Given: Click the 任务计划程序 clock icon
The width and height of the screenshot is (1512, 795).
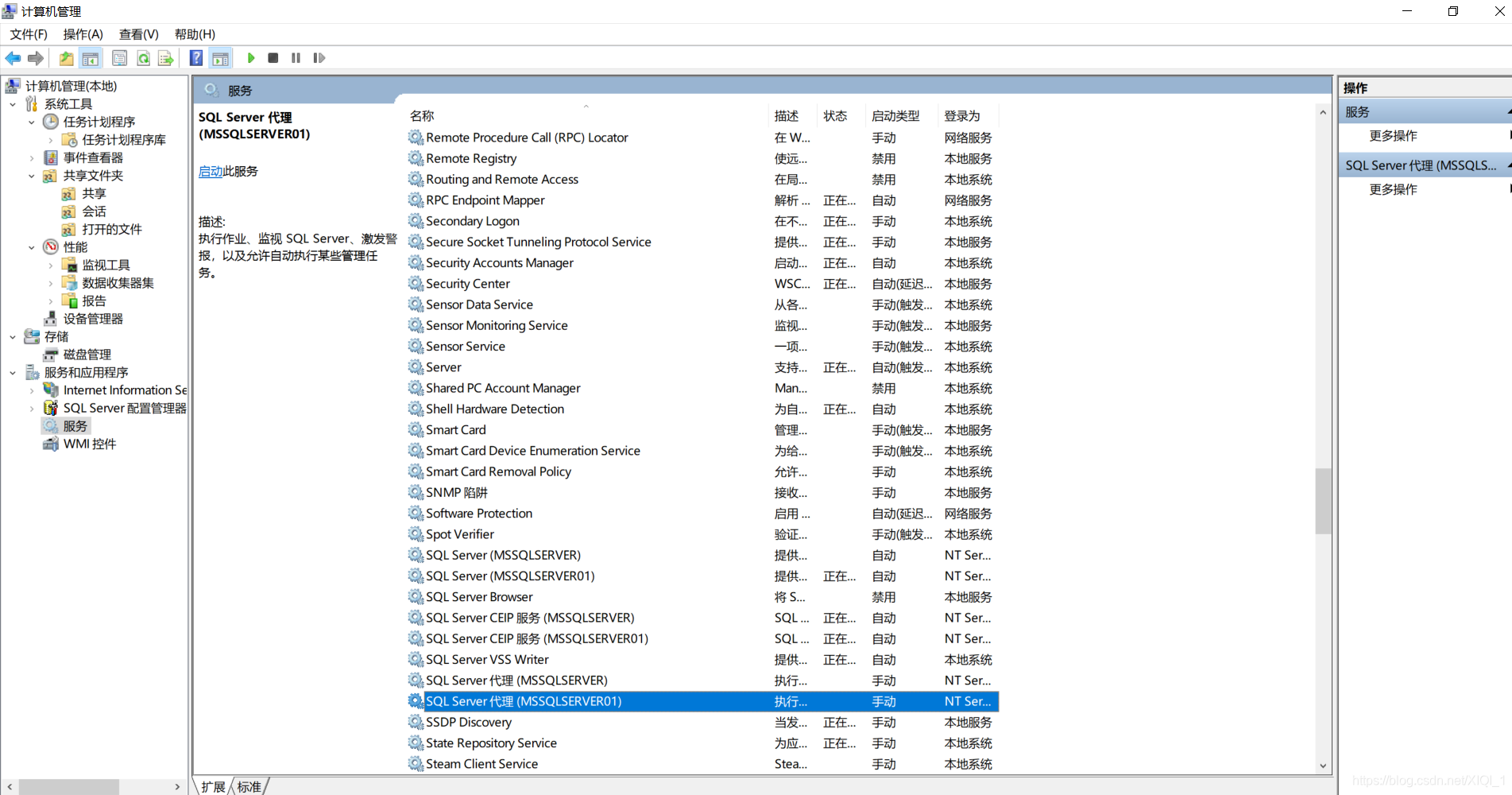Looking at the screenshot, I should coord(51,122).
